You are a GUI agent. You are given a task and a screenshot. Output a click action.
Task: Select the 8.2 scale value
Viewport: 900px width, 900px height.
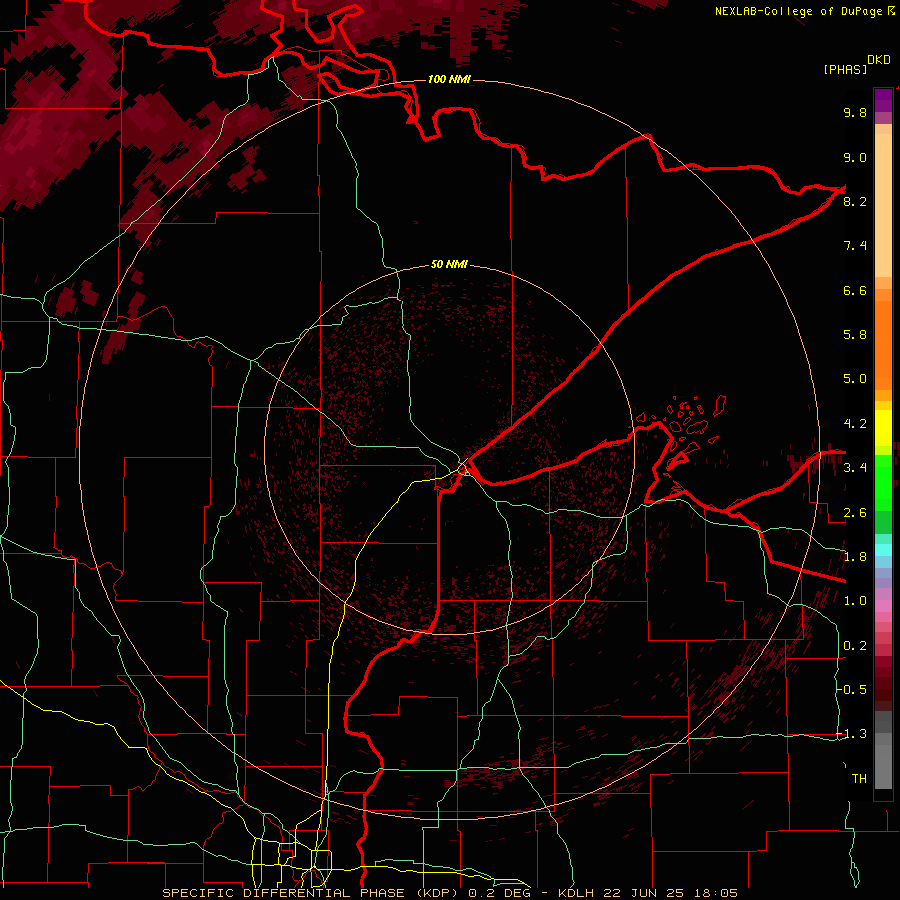(x=855, y=201)
